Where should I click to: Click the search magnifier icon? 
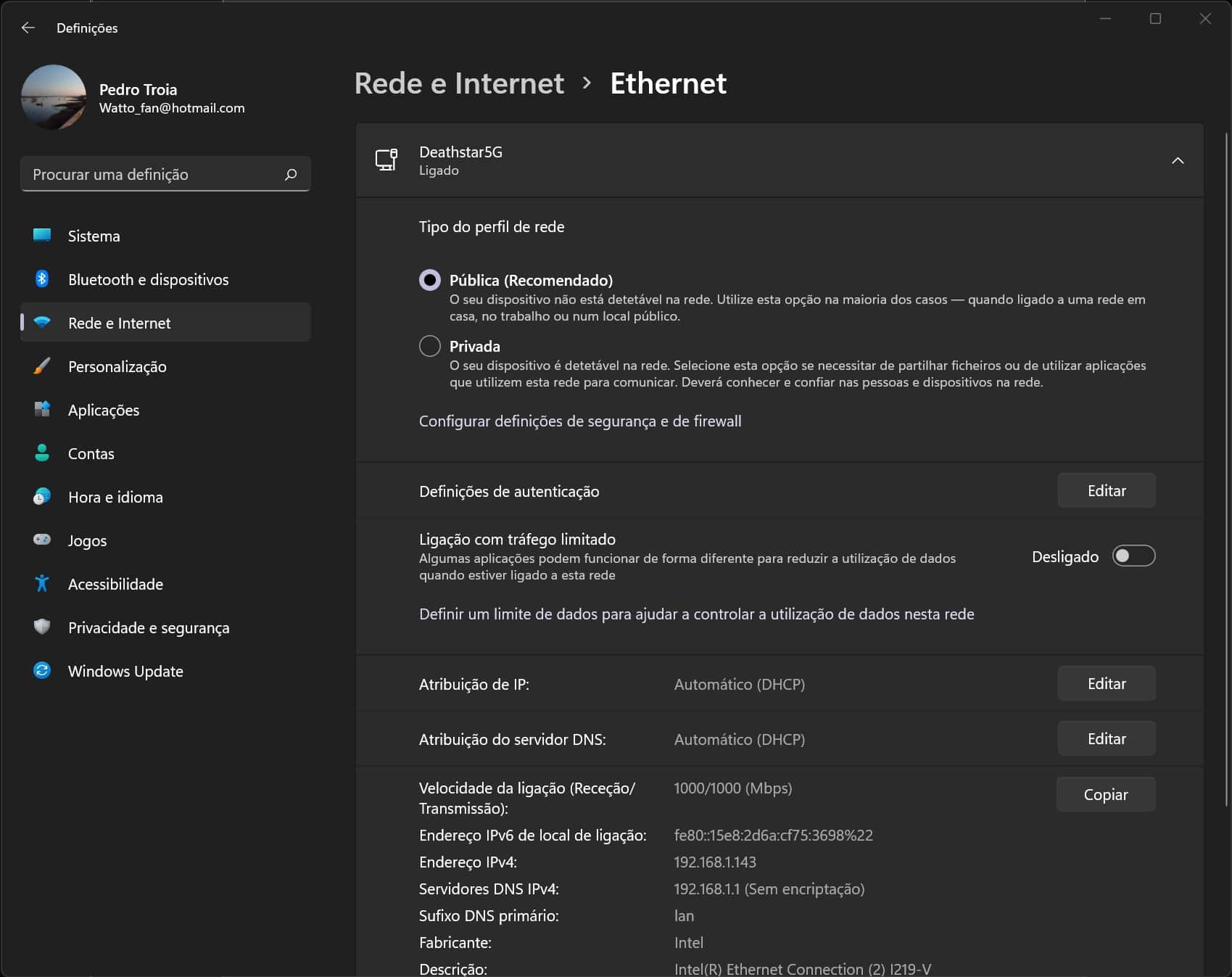(x=291, y=174)
